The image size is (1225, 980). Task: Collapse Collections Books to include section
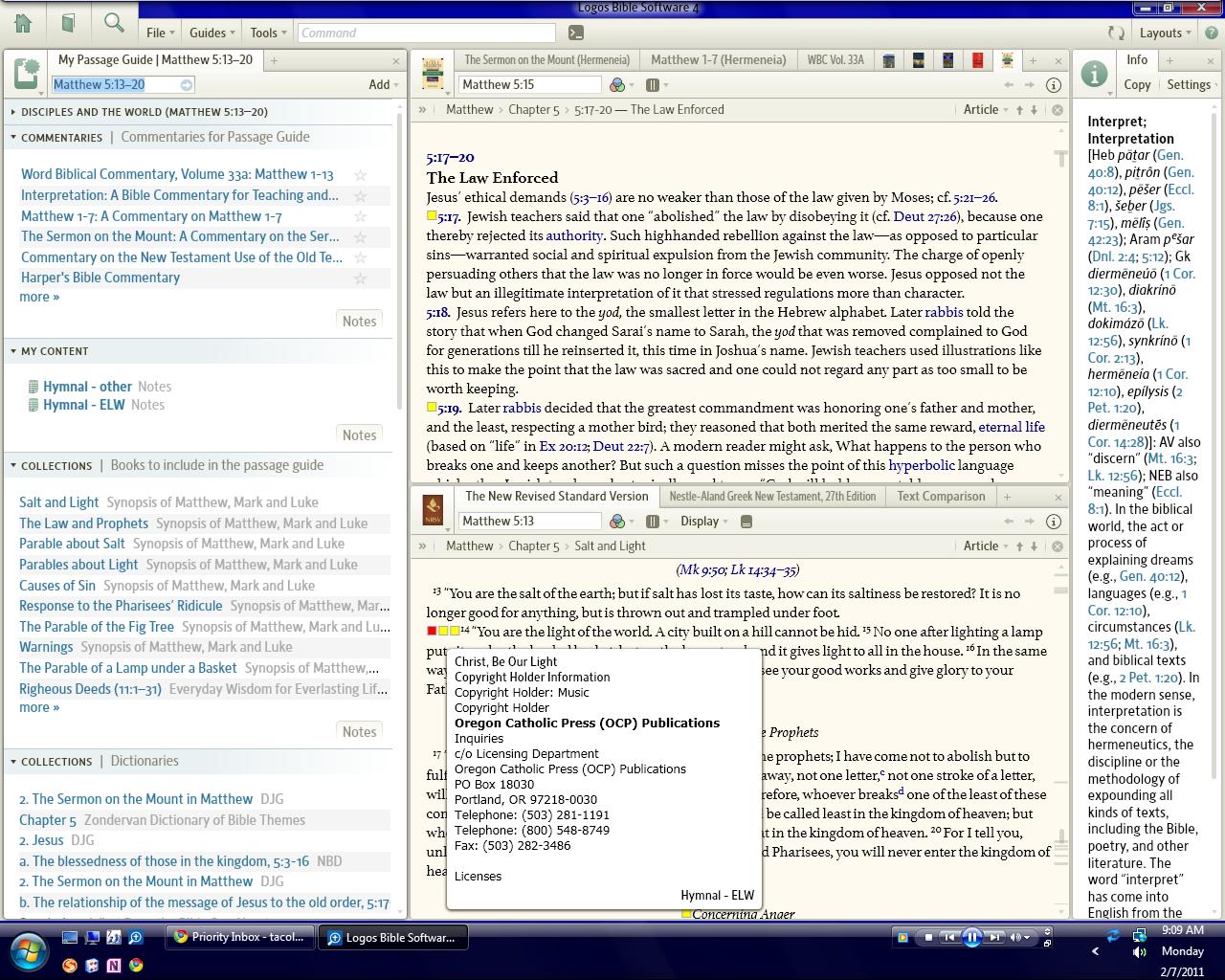pyautogui.click(x=13, y=466)
